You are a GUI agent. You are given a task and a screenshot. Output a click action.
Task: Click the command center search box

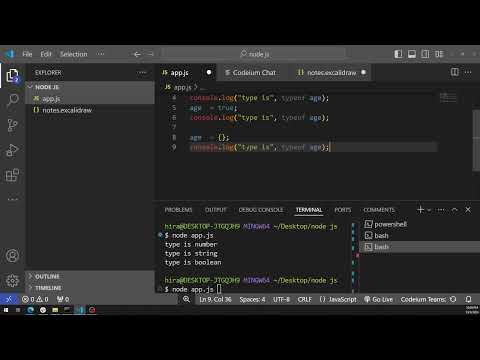[254, 54]
